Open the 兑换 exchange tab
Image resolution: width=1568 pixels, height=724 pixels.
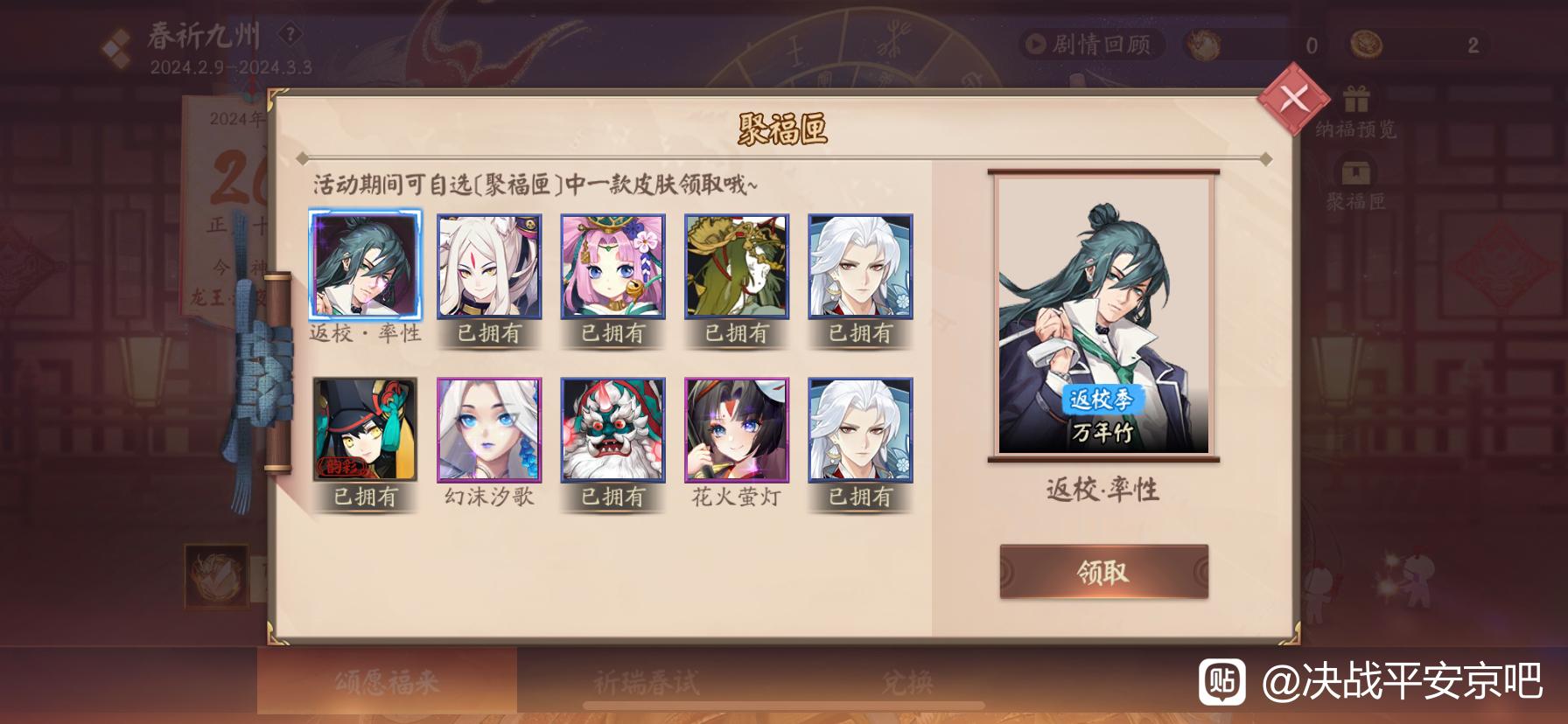point(907,681)
